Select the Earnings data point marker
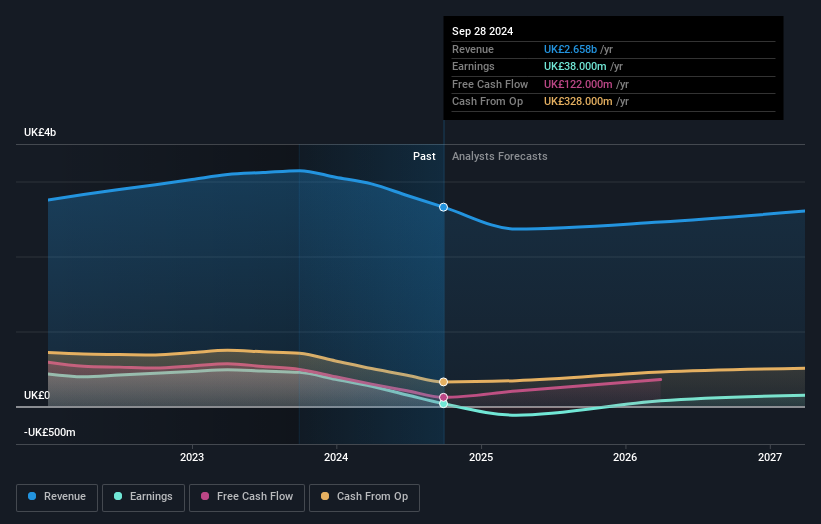 pyautogui.click(x=443, y=404)
